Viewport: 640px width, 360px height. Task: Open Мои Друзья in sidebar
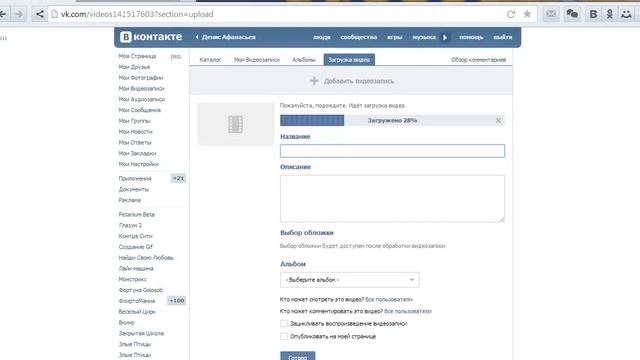[134, 67]
